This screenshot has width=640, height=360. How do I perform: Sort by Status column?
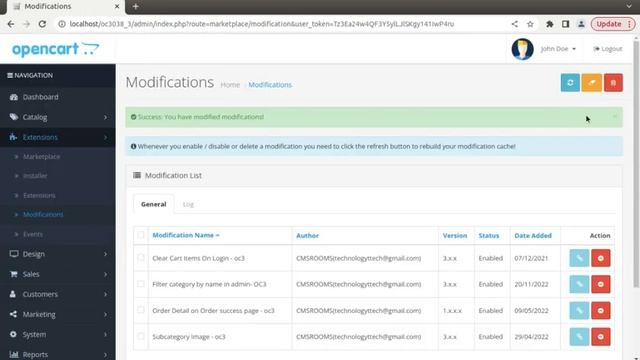[489, 236]
